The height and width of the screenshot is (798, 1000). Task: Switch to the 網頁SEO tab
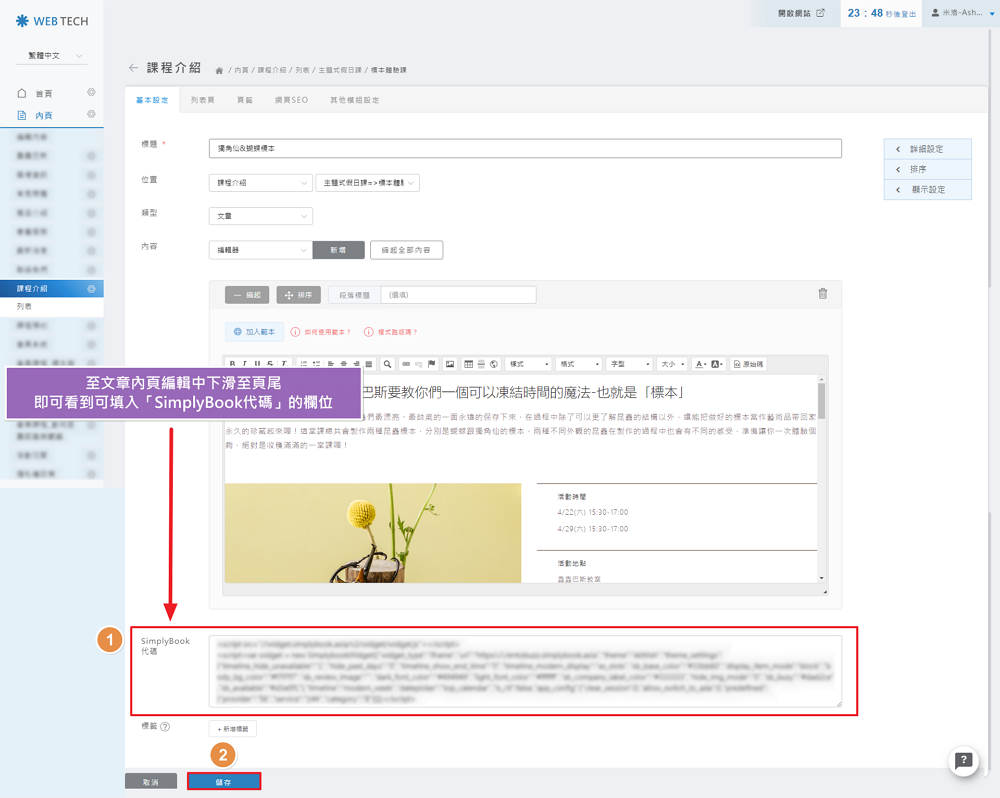tap(291, 100)
